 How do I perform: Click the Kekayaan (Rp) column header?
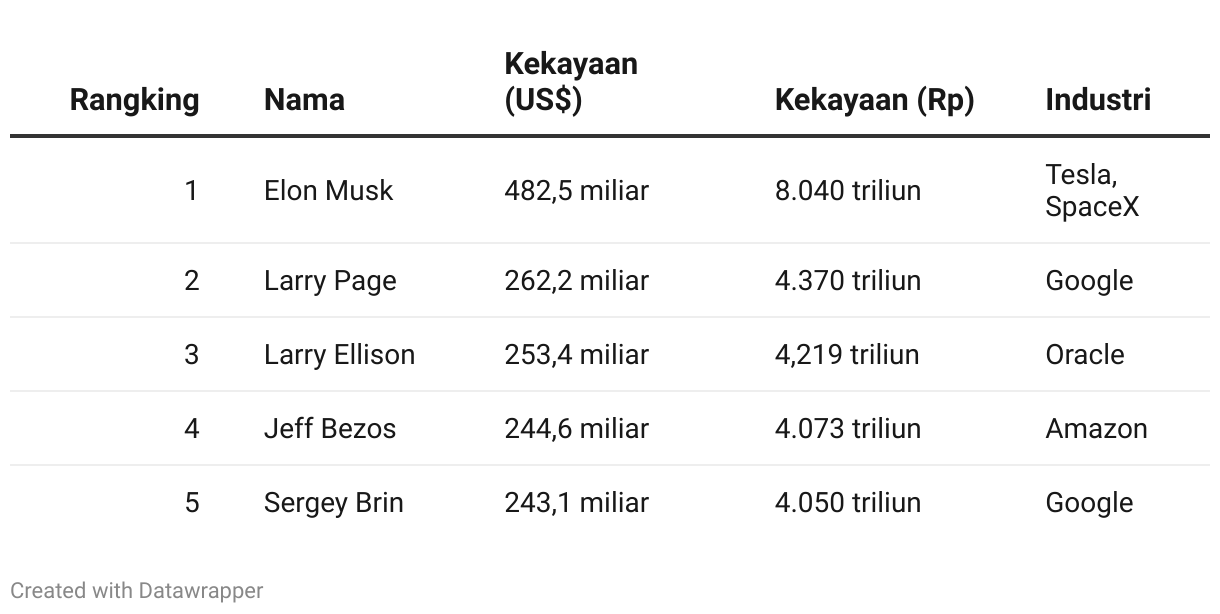coord(874,100)
